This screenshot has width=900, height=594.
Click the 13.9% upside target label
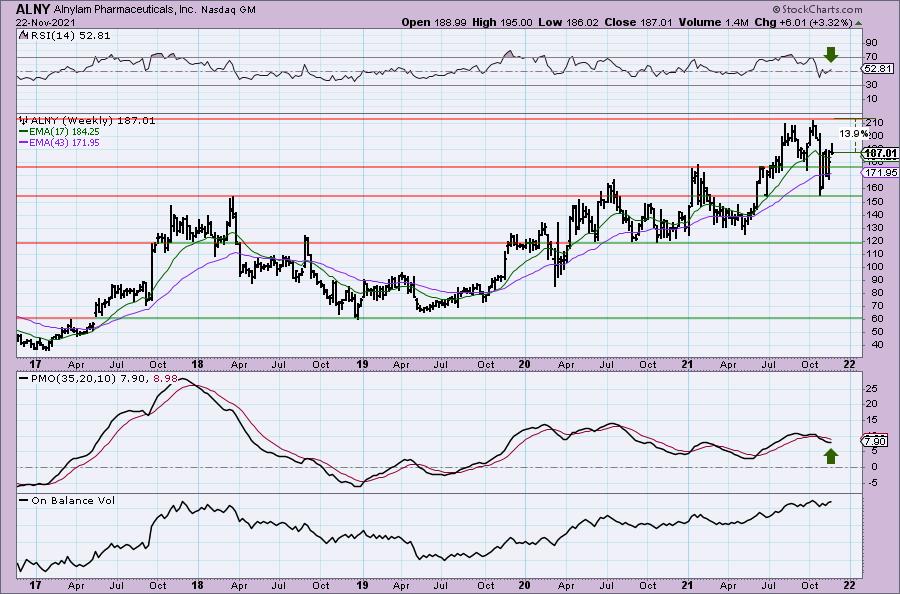pos(854,133)
